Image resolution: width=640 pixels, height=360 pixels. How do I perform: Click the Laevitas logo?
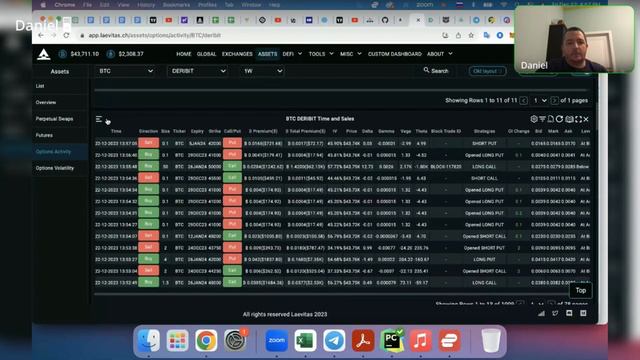44,54
